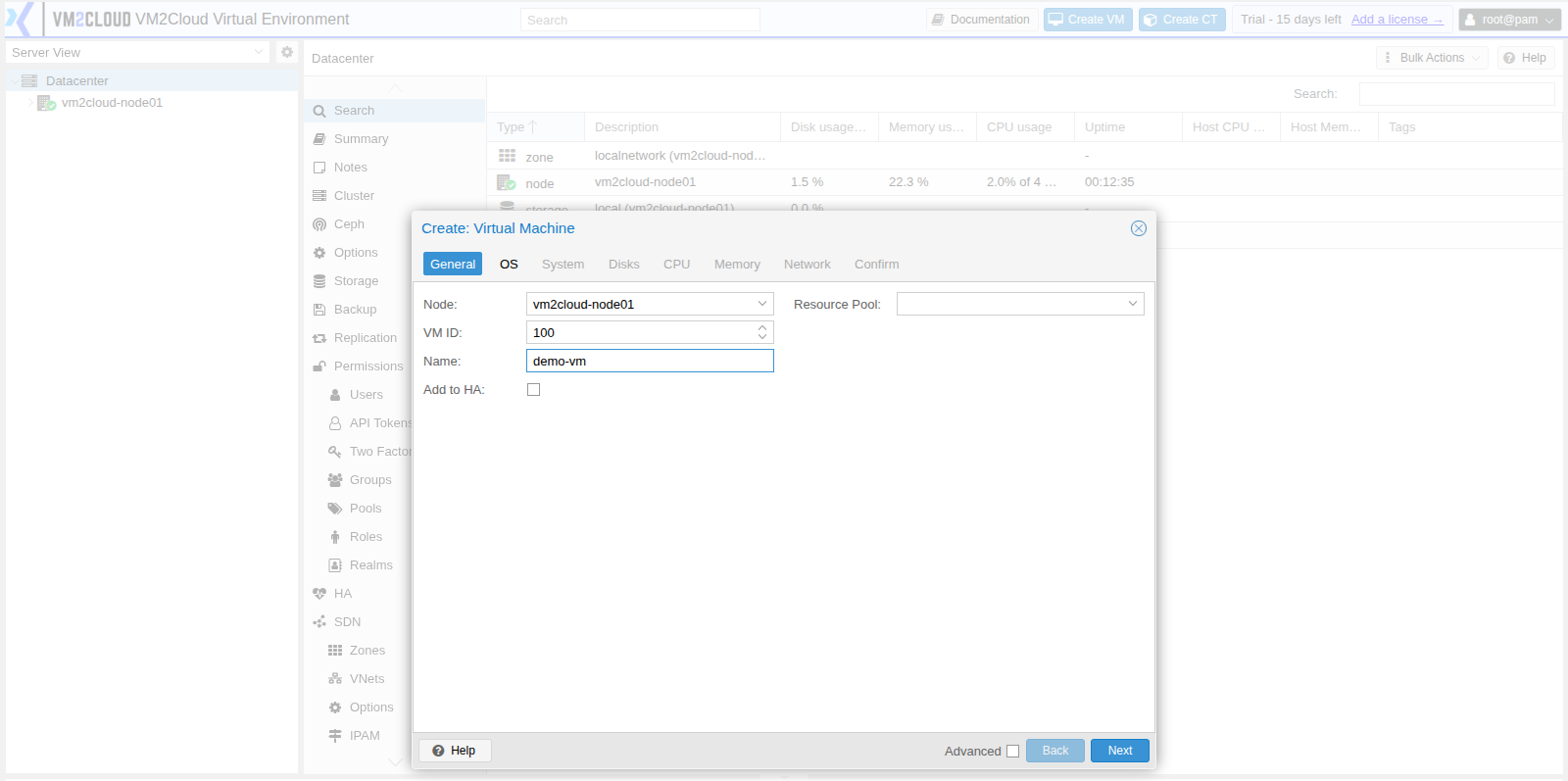Click the Realms address book icon
This screenshot has width=1568, height=781.
(x=335, y=565)
